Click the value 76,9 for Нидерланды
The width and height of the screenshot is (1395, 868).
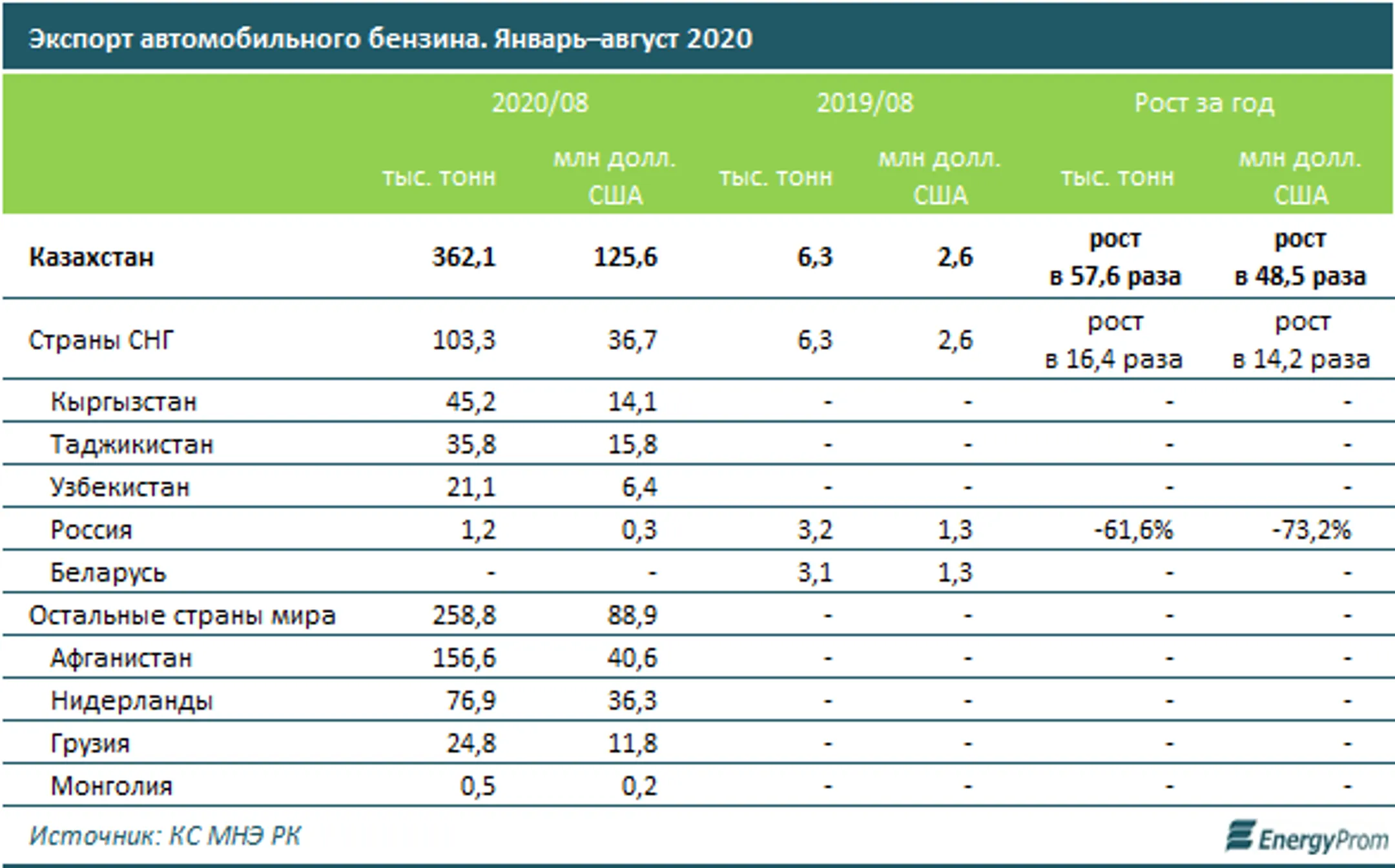pos(471,700)
